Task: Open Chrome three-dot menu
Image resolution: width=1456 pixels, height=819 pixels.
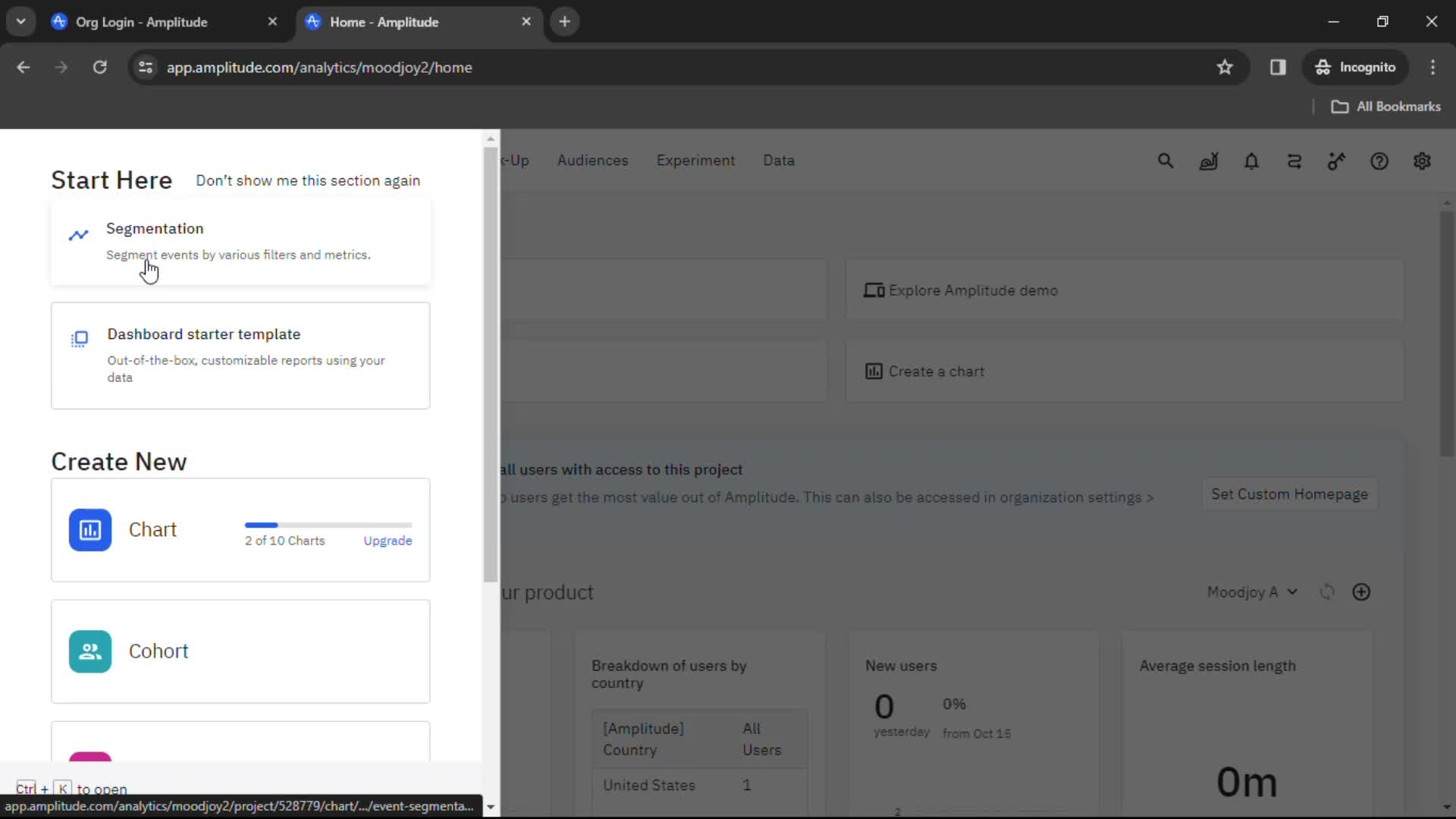Action: [1432, 67]
